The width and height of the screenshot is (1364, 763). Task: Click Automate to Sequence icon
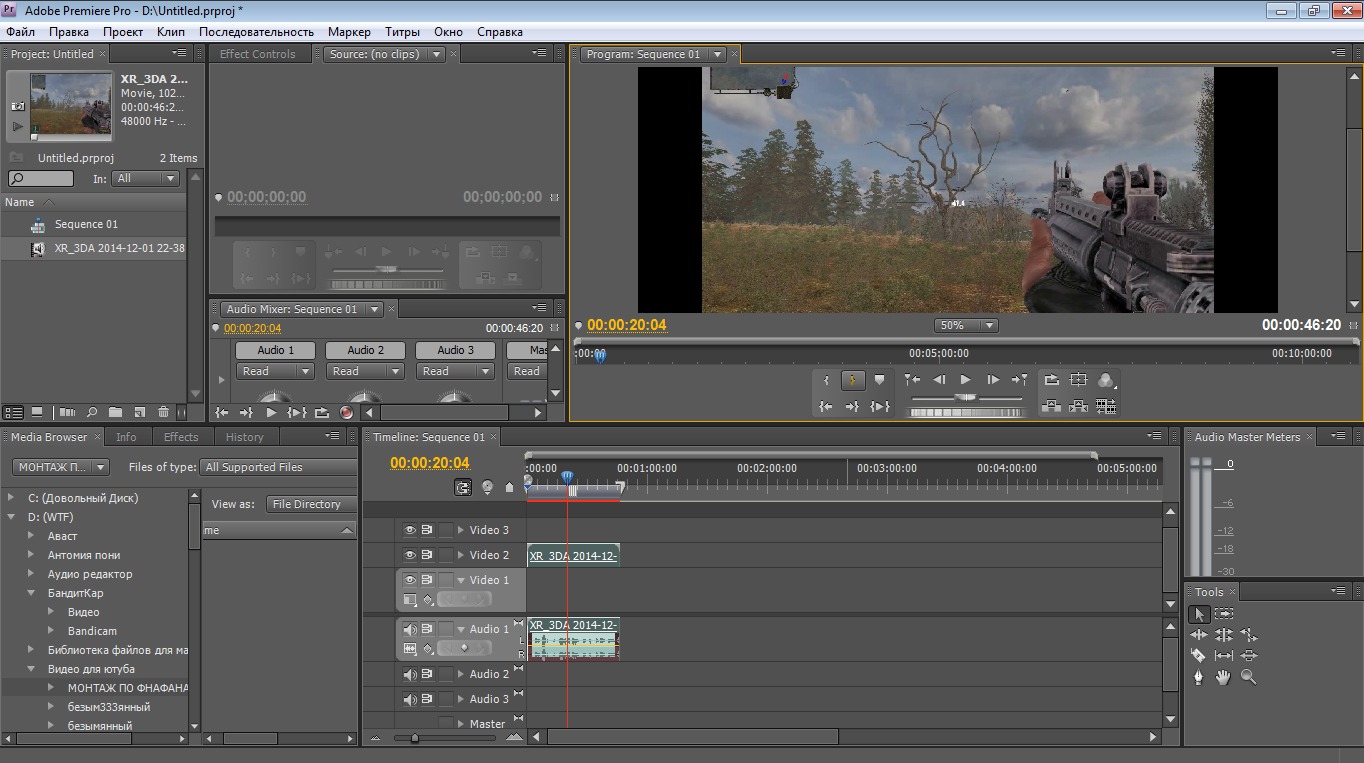tap(67, 412)
